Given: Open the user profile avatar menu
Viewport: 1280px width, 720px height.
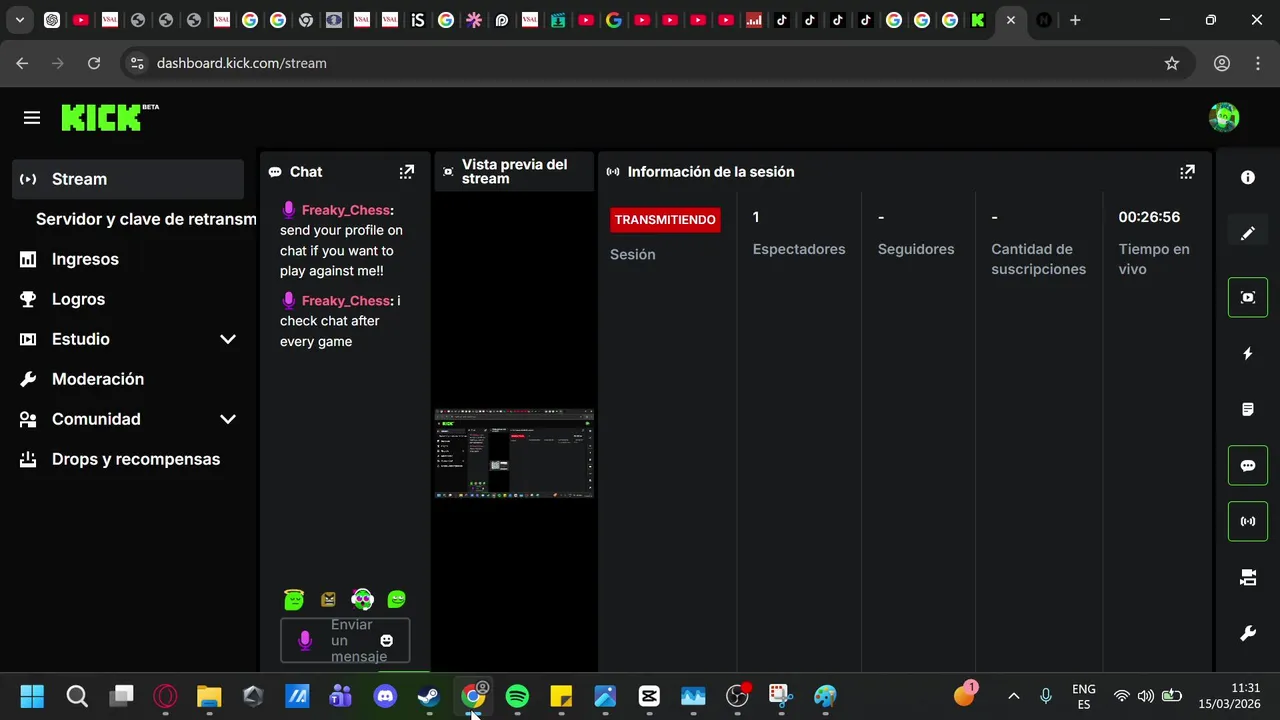Looking at the screenshot, I should point(1224,117).
